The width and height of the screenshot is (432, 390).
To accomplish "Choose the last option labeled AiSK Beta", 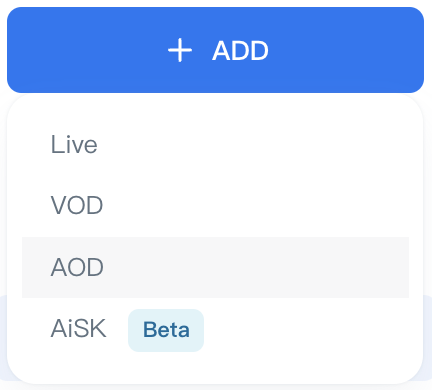I will (x=215, y=329).
